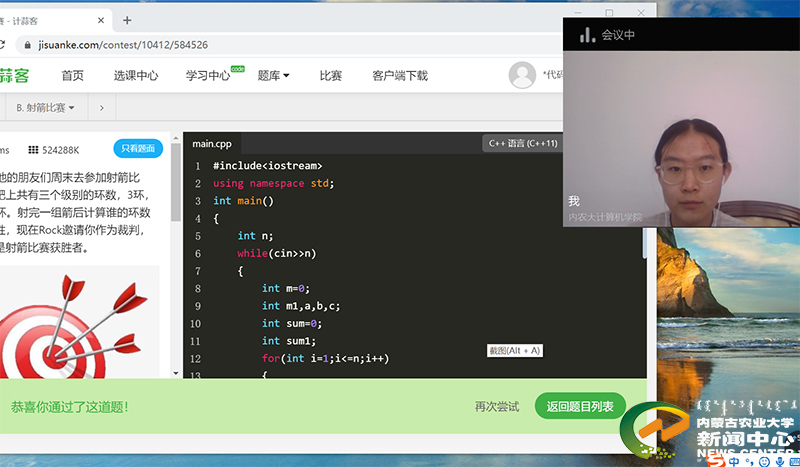Click the 内农大计算机学院 name label
The image size is (800, 467).
pyautogui.click(x=605, y=217)
